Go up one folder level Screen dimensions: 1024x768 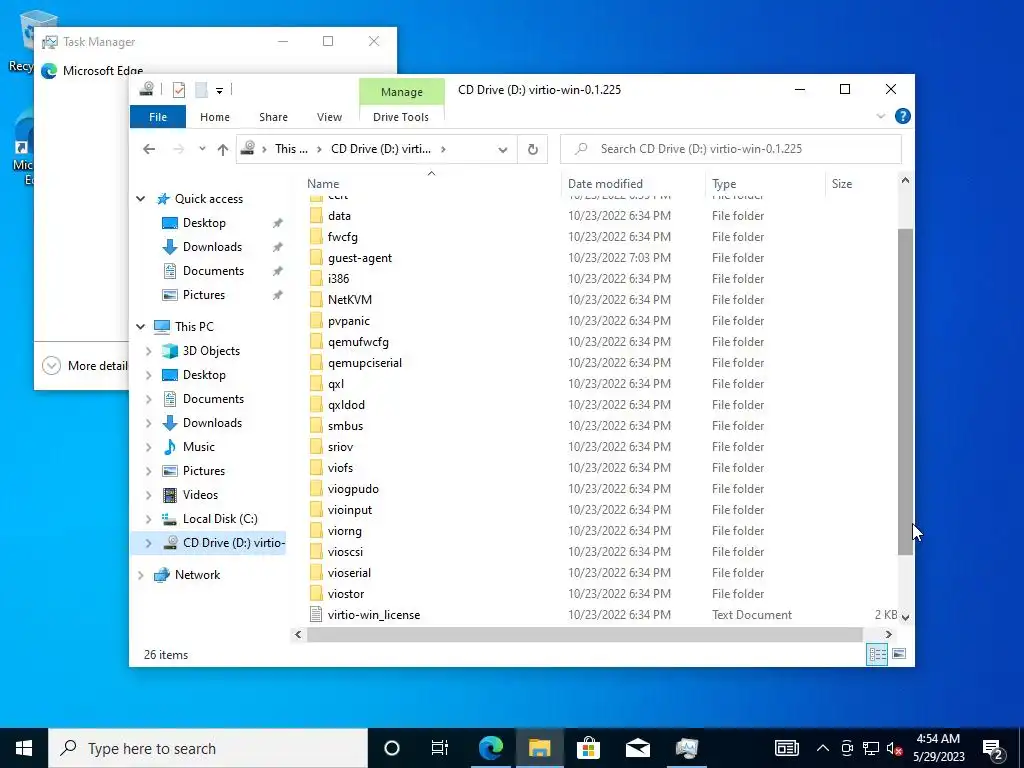223,150
